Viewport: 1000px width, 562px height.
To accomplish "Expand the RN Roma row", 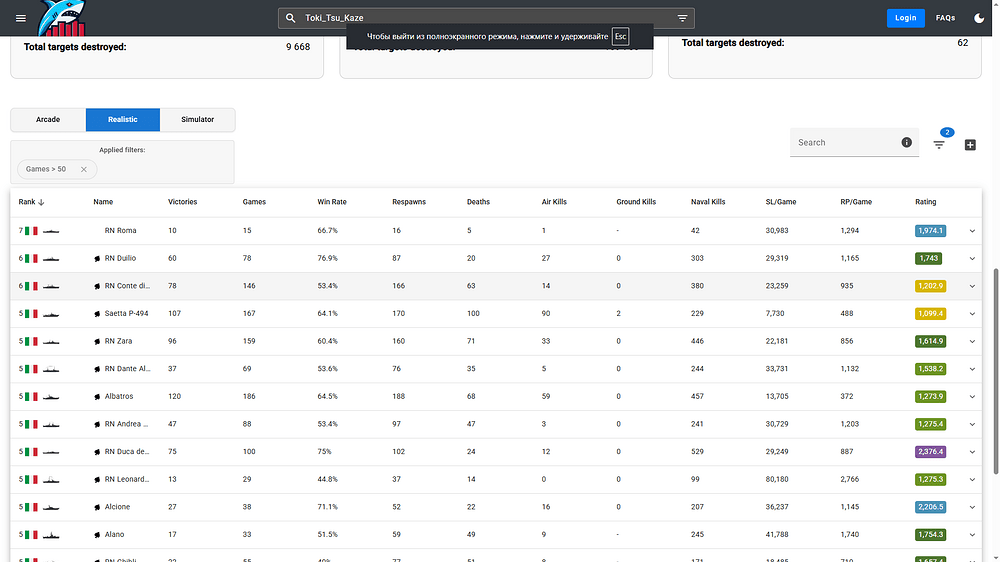I will (972, 231).
